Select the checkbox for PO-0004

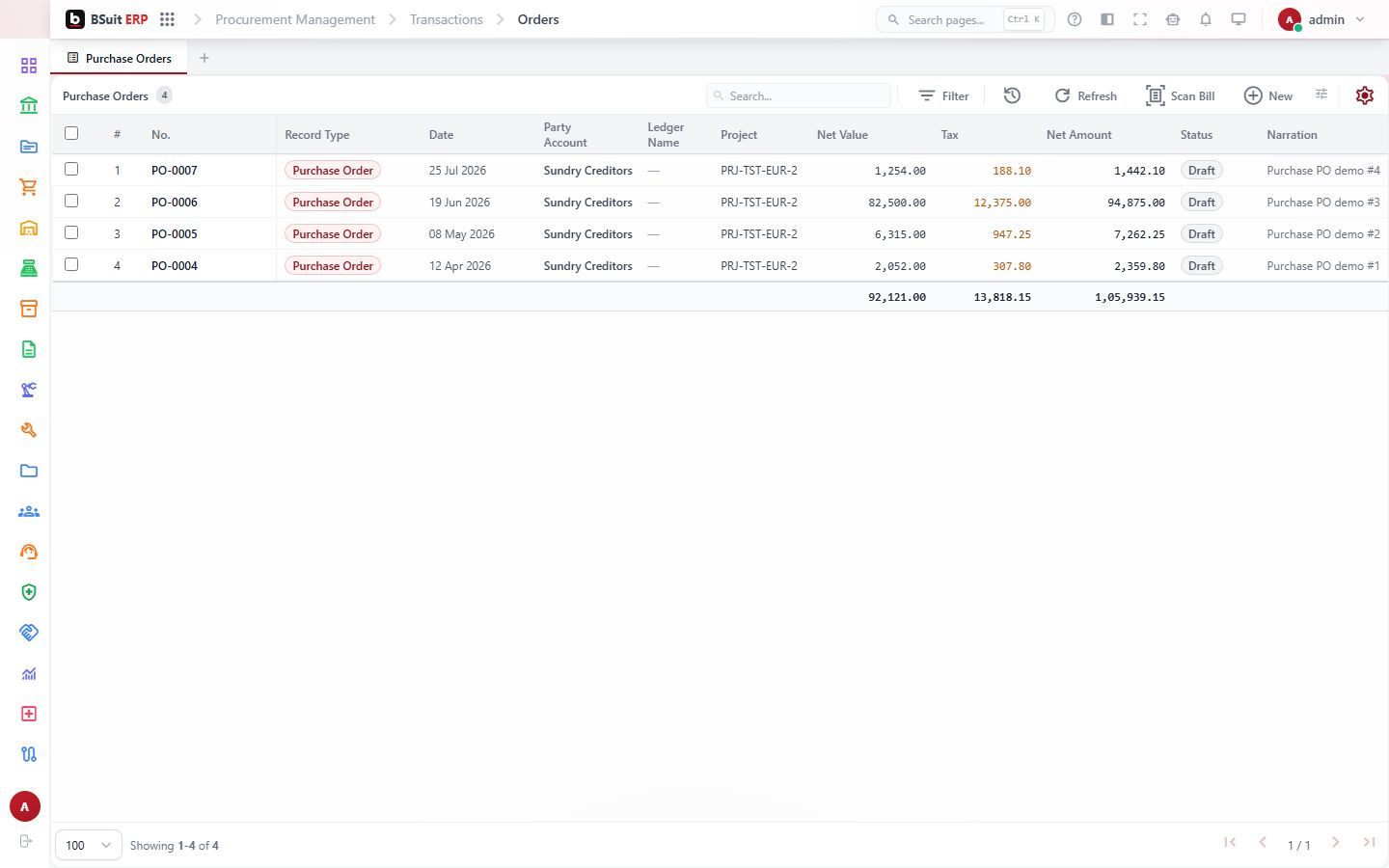coord(71,264)
